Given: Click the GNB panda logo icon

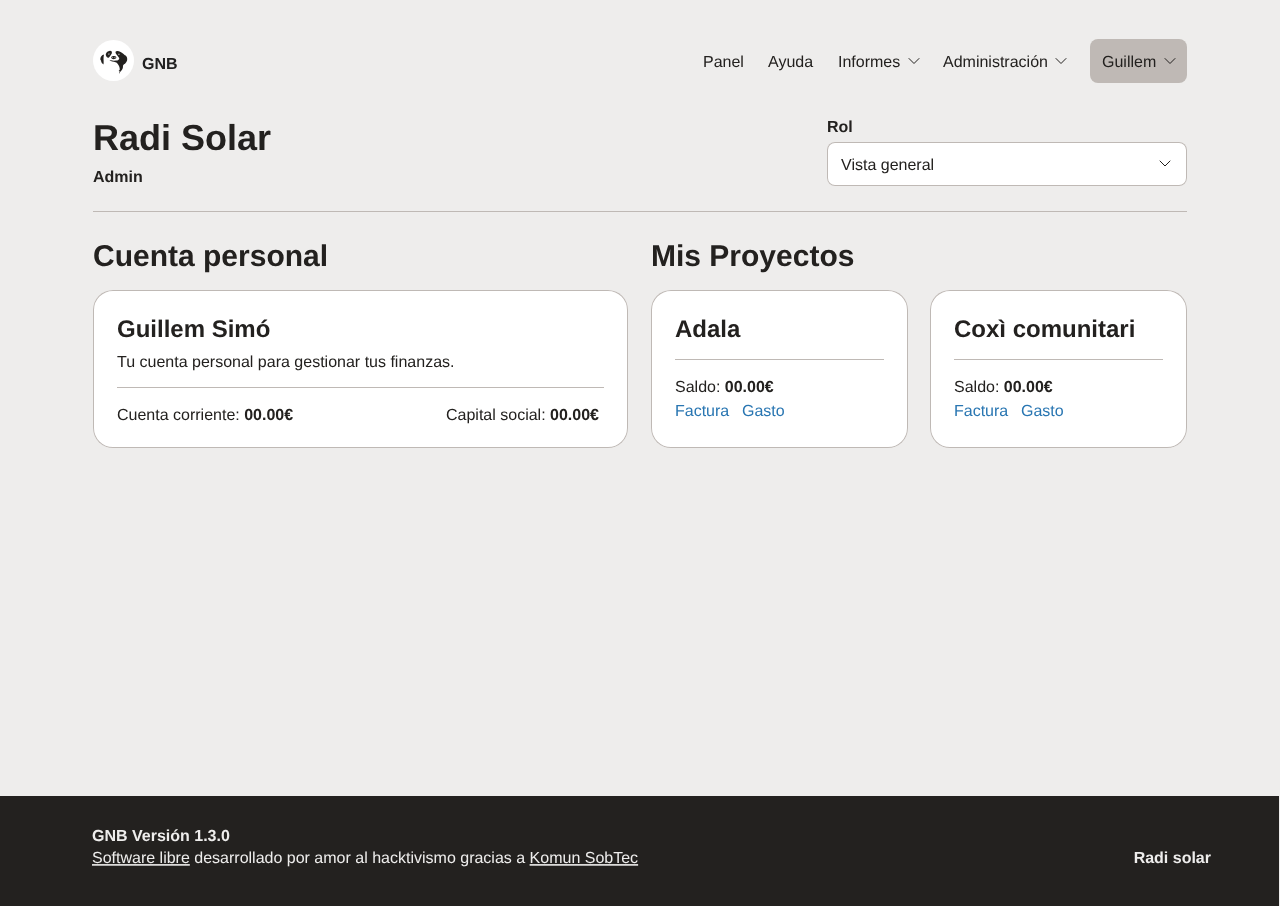Looking at the screenshot, I should coord(113,61).
